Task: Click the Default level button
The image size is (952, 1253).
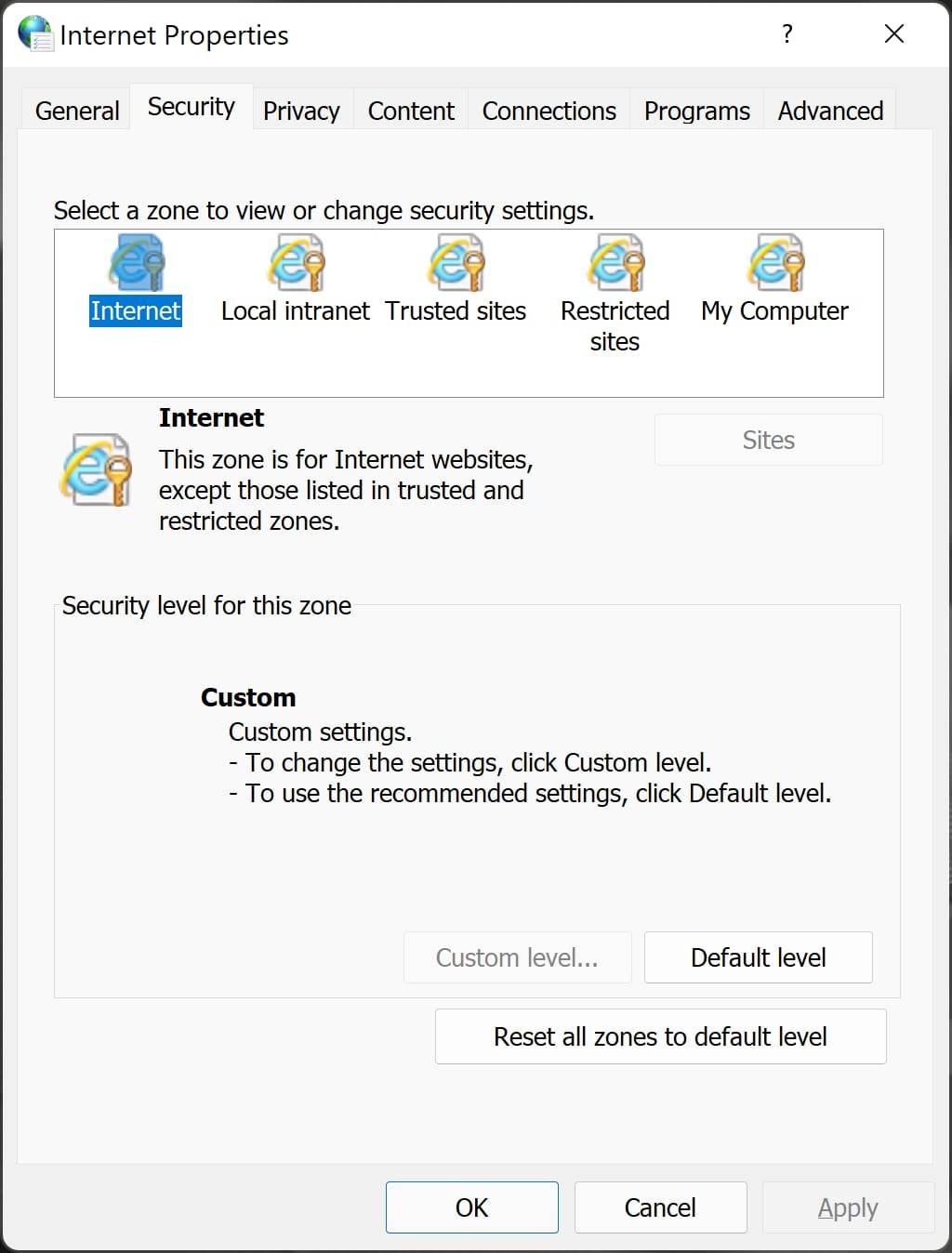Action: [759, 957]
